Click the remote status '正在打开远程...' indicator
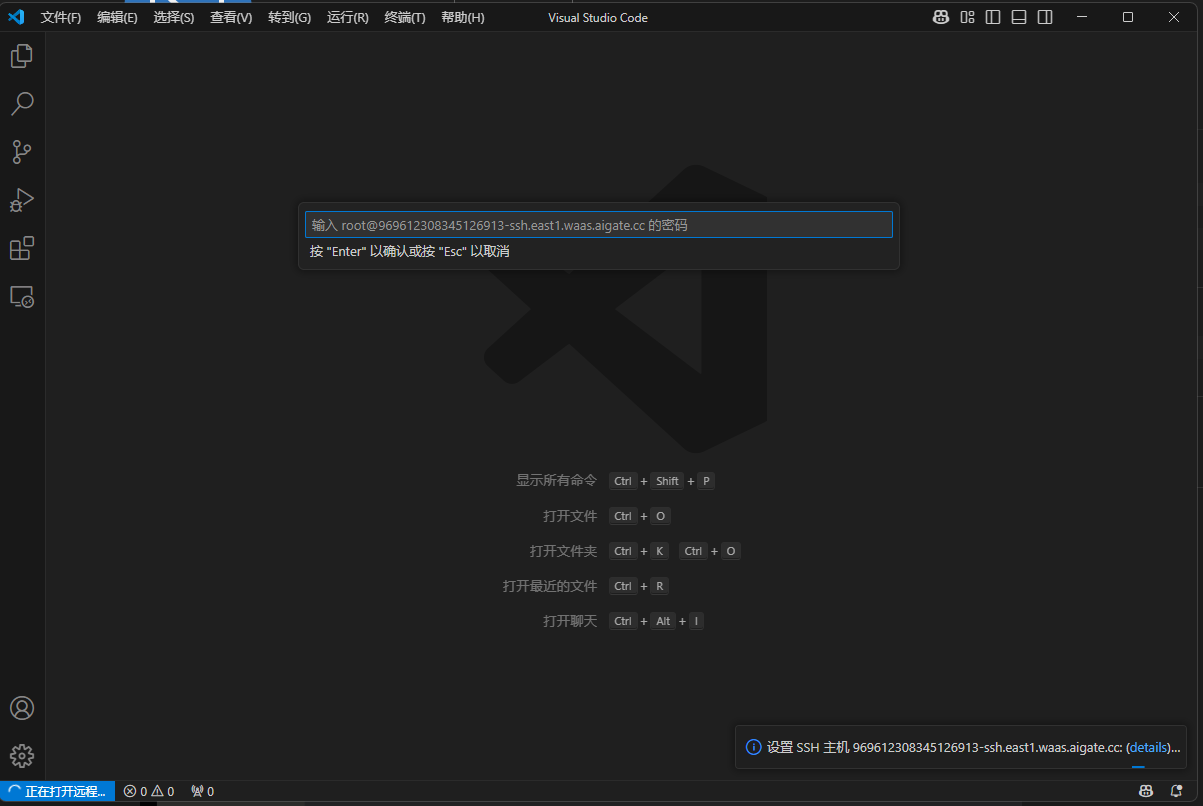 tap(57, 791)
